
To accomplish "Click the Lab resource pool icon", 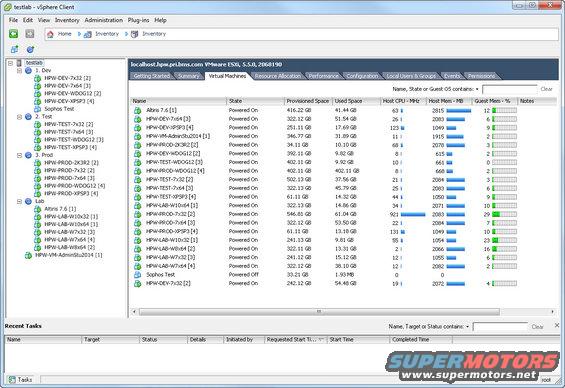I will [x=28, y=201].
